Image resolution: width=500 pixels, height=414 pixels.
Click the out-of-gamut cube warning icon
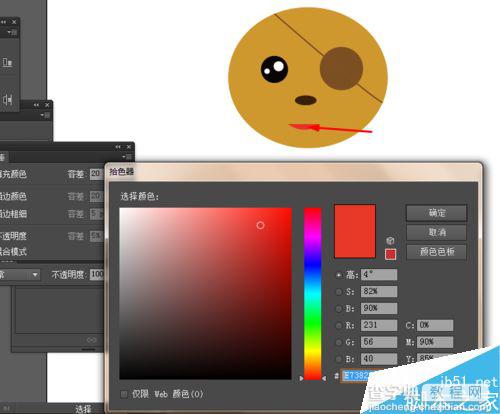[390, 240]
